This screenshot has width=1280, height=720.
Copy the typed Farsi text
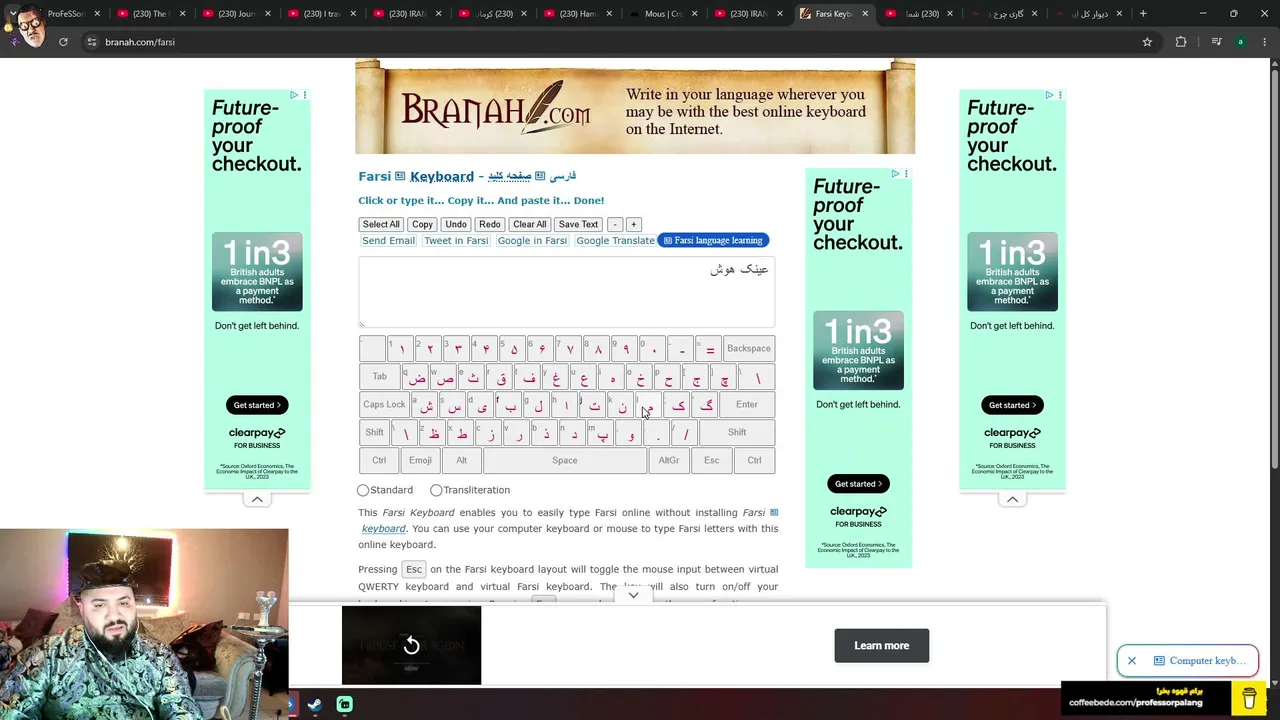click(x=422, y=224)
